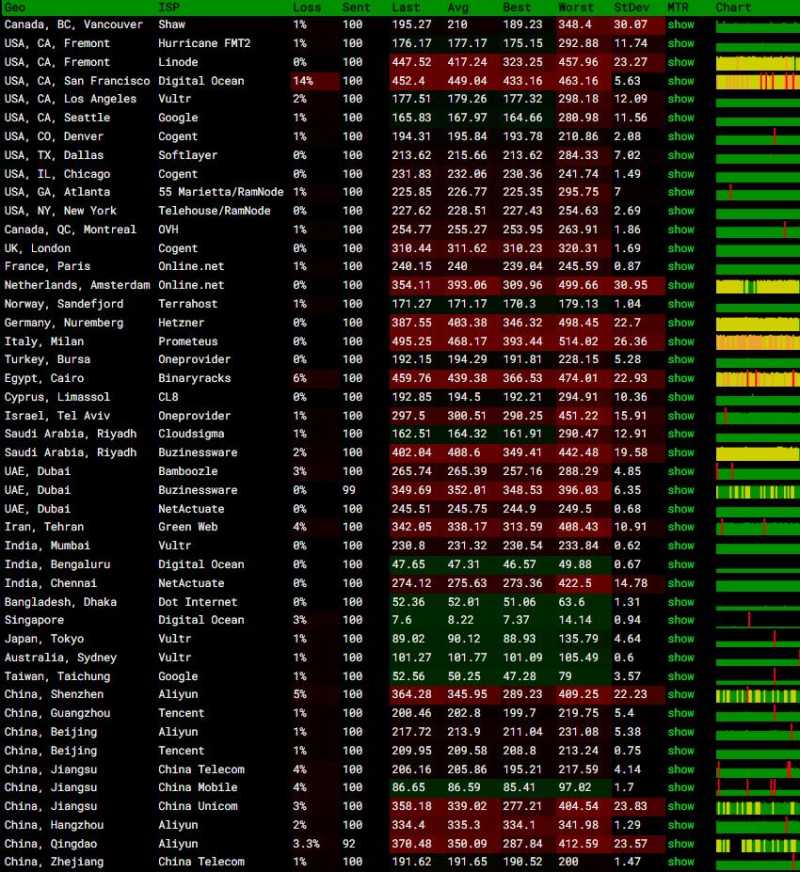Screen dimensions: 800x872
Task: Select the 499.66 worst latency value
Action: pos(578,285)
